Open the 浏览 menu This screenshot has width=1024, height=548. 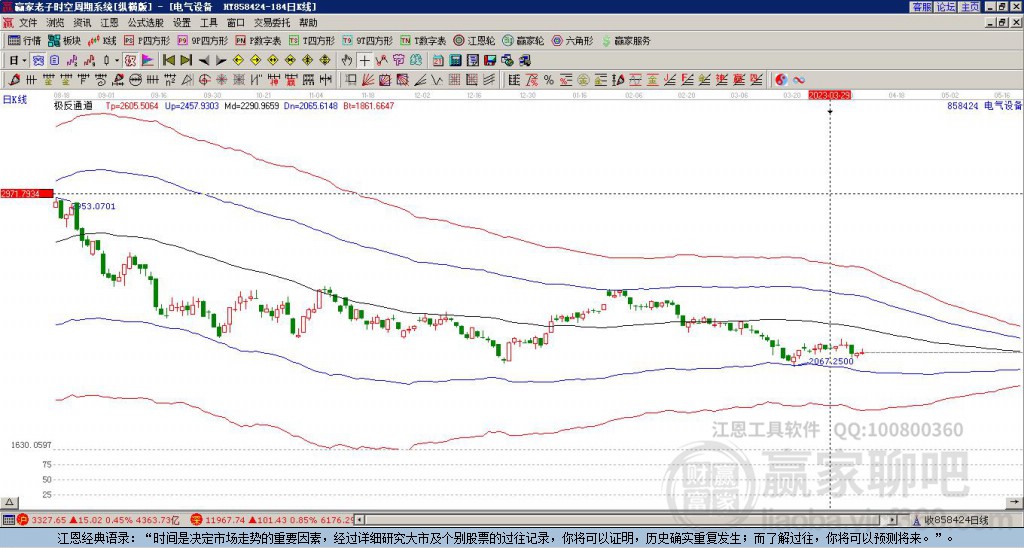pyautogui.click(x=56, y=23)
